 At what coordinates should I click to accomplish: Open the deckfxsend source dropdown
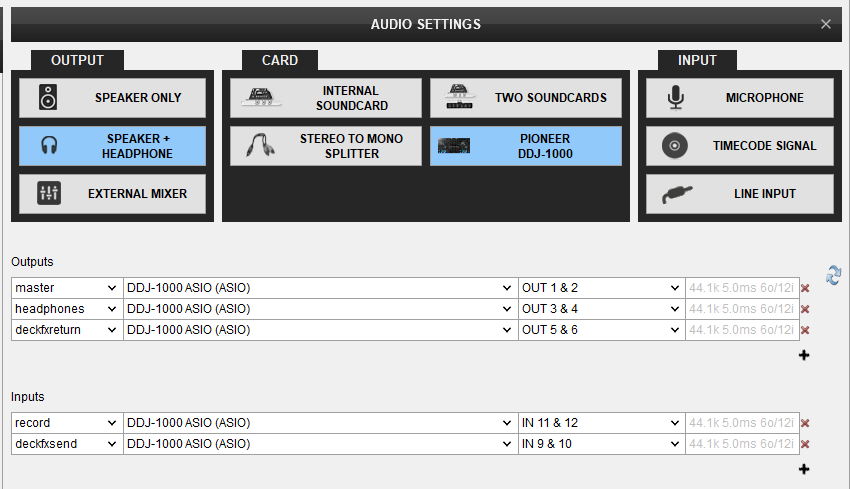pyautogui.click(x=67, y=444)
